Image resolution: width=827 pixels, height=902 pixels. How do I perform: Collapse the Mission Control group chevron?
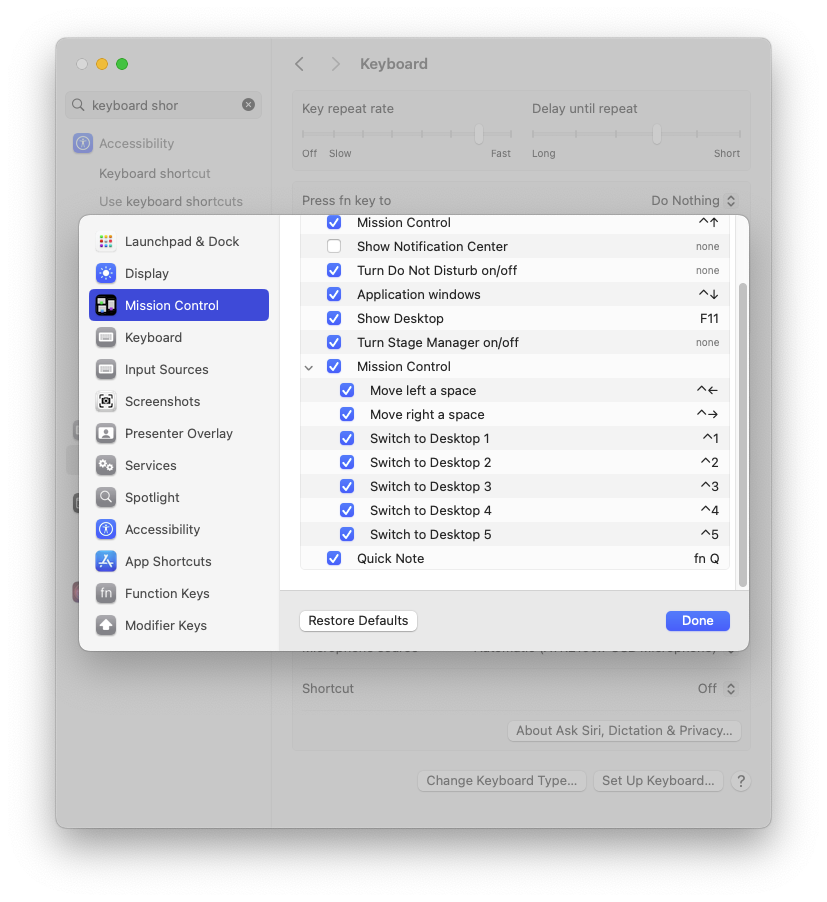click(309, 368)
